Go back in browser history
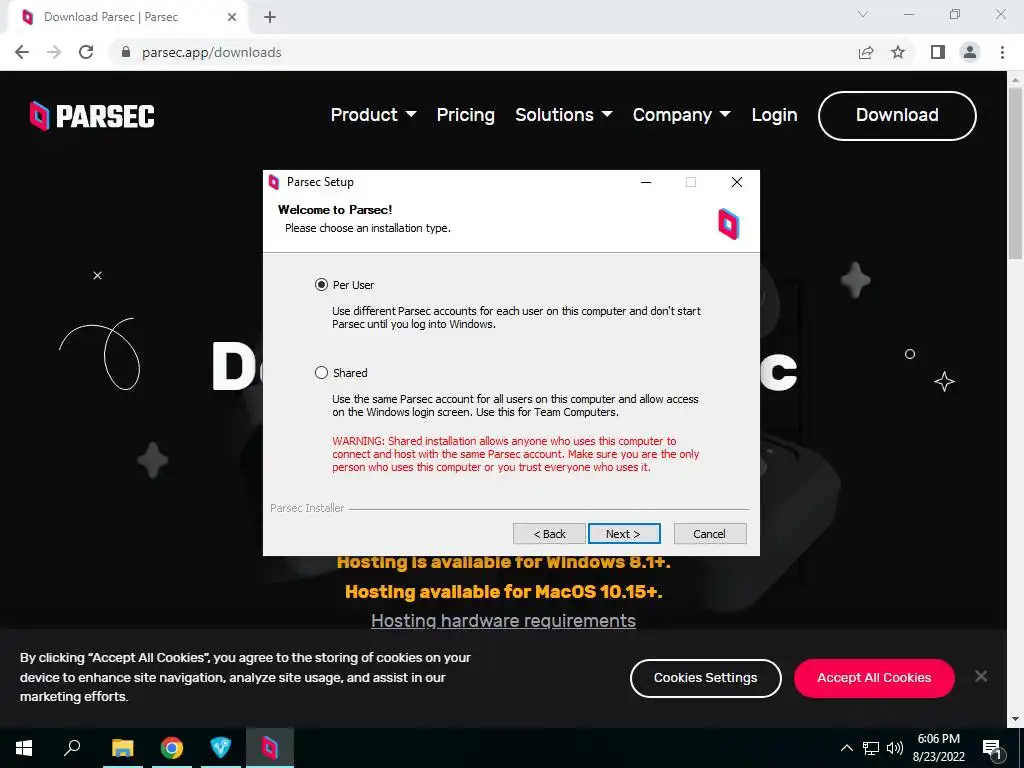1024x768 pixels. click(22, 52)
